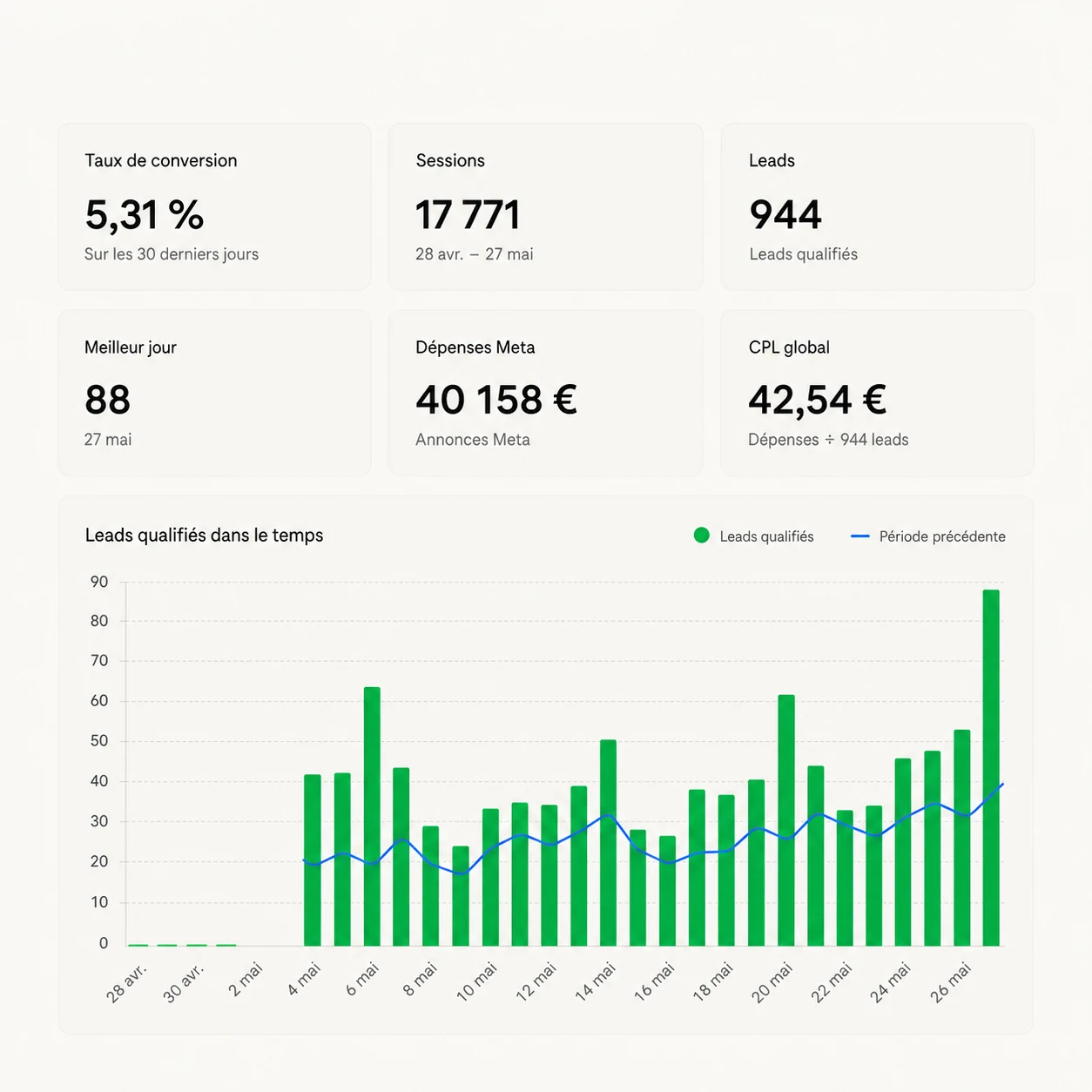Click the '22 mai' x-axis label
This screenshot has height=1092, width=1092.
(832, 981)
